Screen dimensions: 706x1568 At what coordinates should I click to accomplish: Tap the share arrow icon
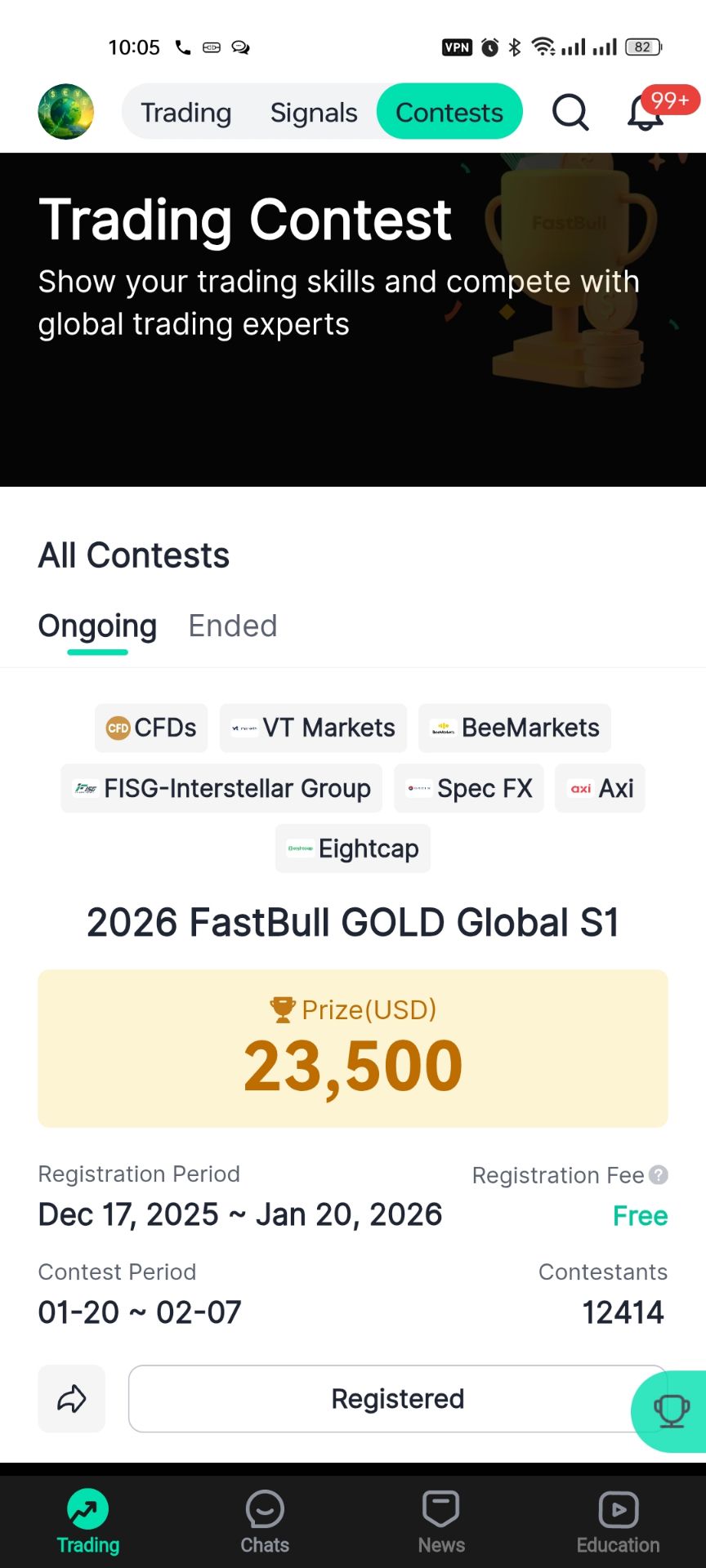coord(72,1398)
